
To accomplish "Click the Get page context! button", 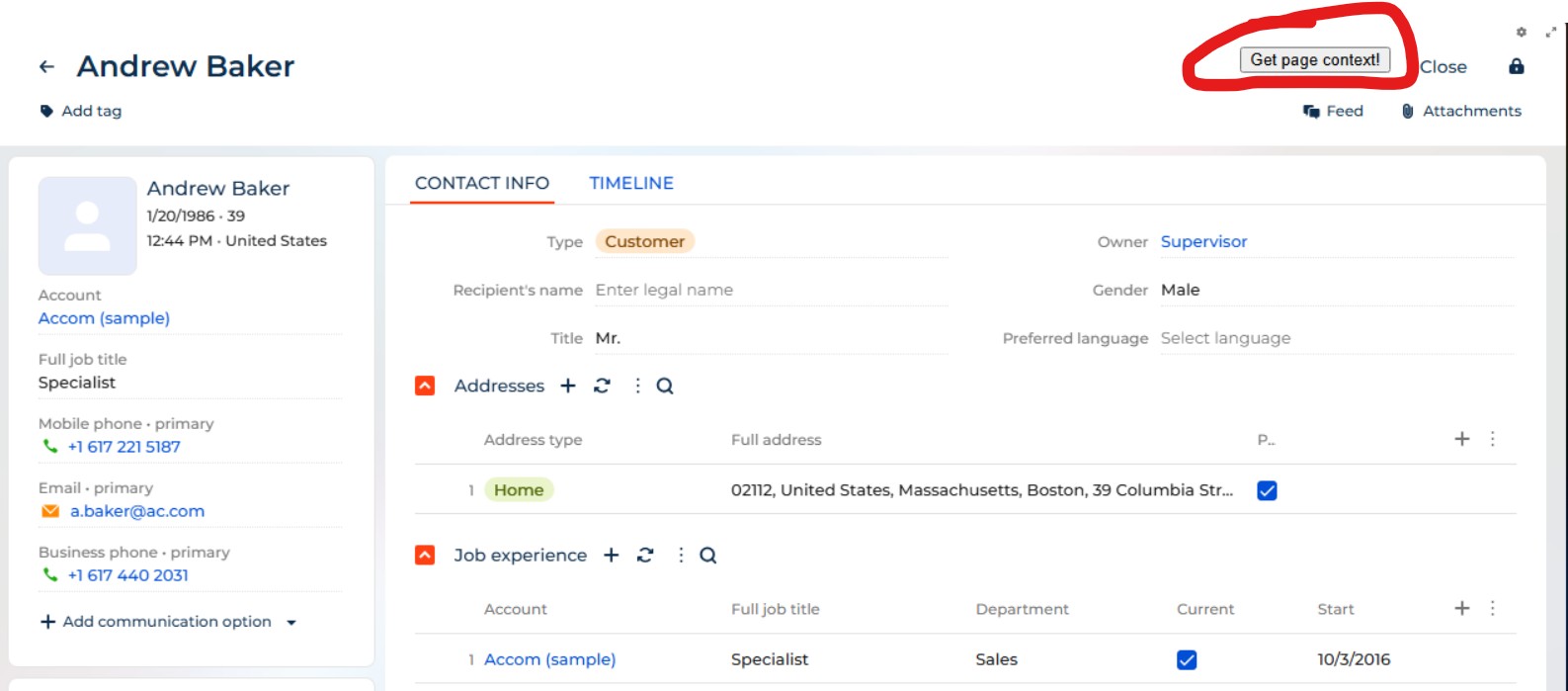I will click(x=1314, y=60).
